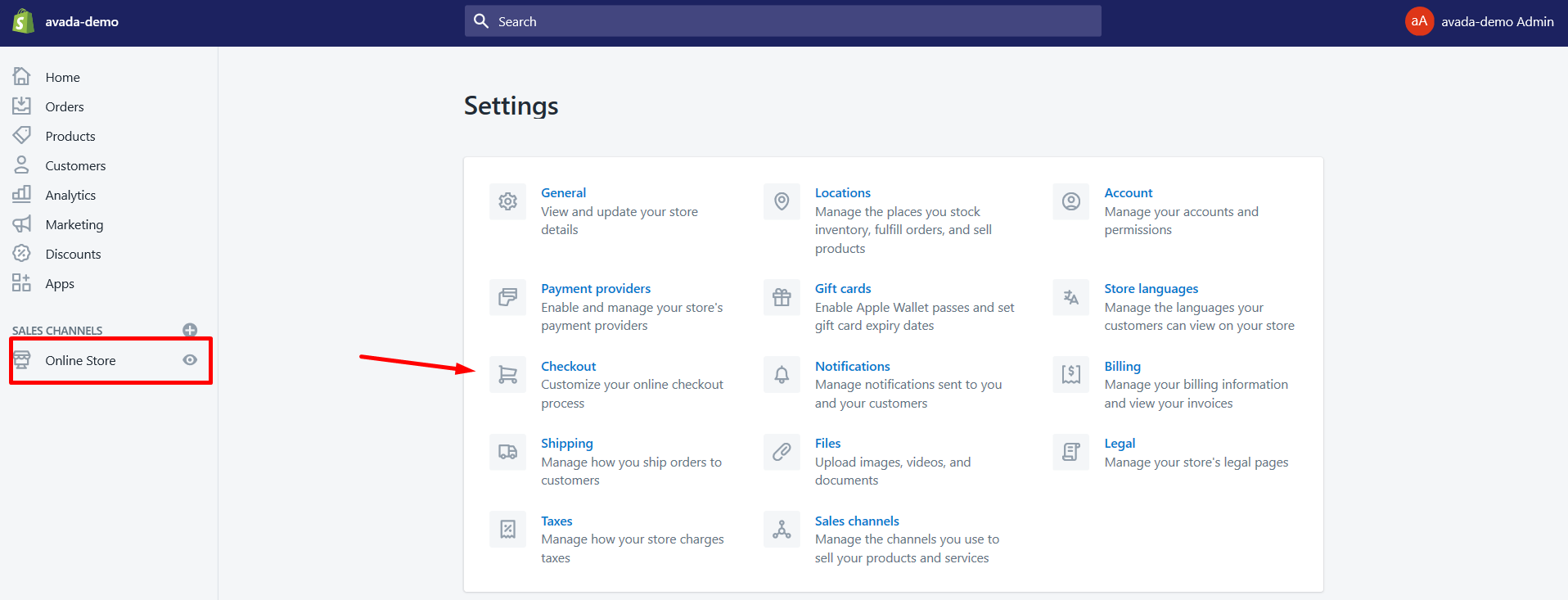The height and width of the screenshot is (600, 1568).
Task: Click the Checkout cart icon
Action: coord(507,375)
